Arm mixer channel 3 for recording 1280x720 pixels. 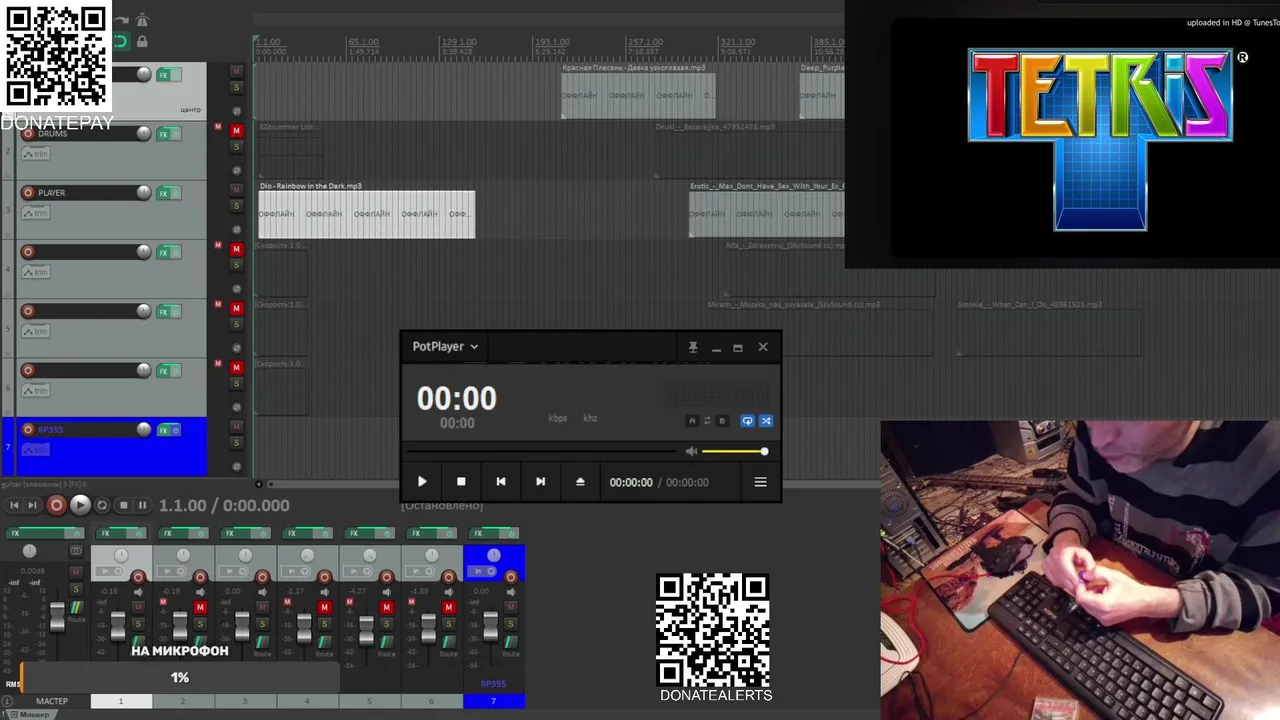click(x=262, y=577)
